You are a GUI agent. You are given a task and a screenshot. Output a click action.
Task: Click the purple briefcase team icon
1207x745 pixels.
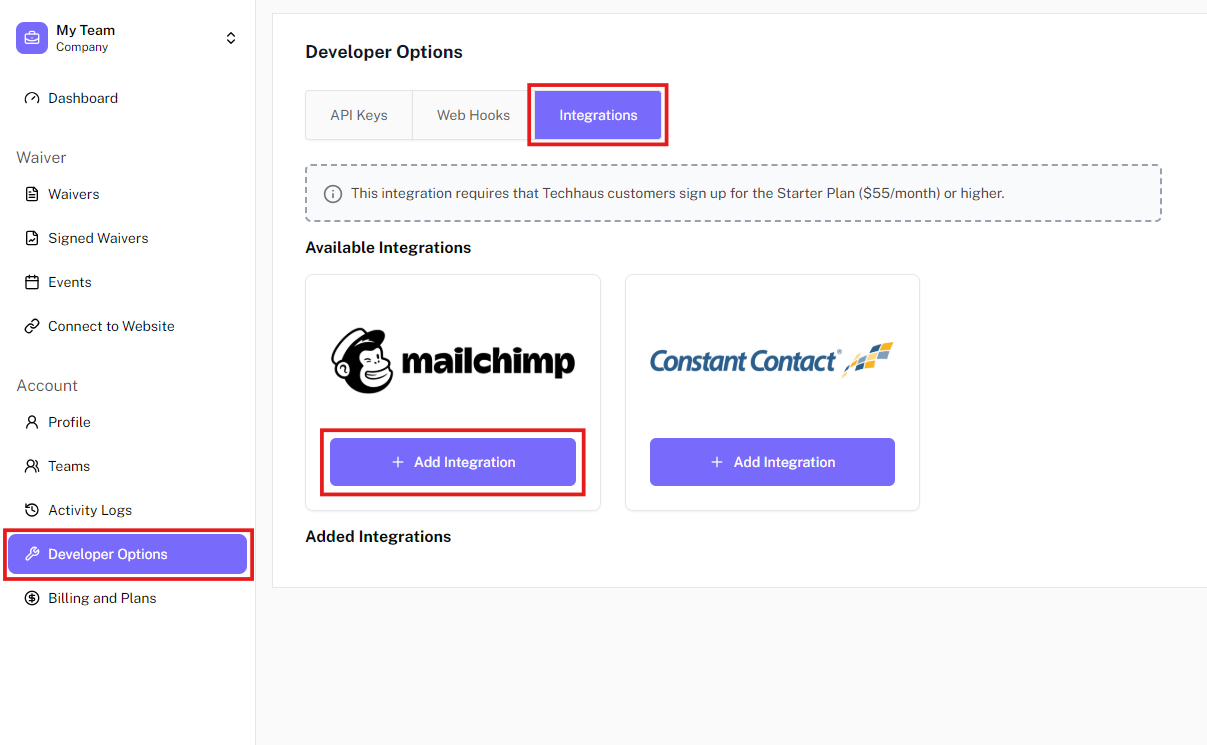coord(32,38)
